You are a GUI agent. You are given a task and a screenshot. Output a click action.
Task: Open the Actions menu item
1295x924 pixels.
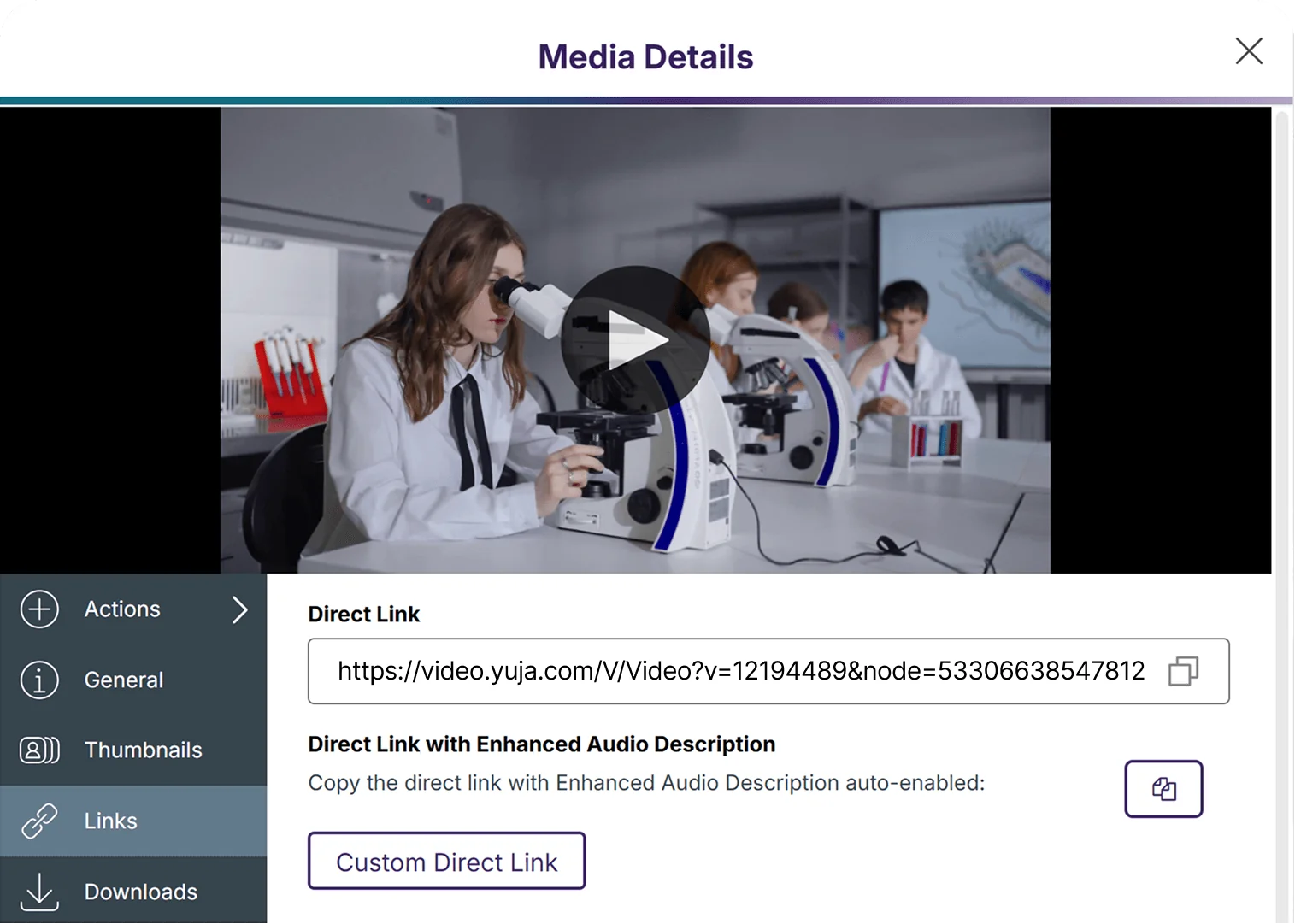click(x=122, y=609)
